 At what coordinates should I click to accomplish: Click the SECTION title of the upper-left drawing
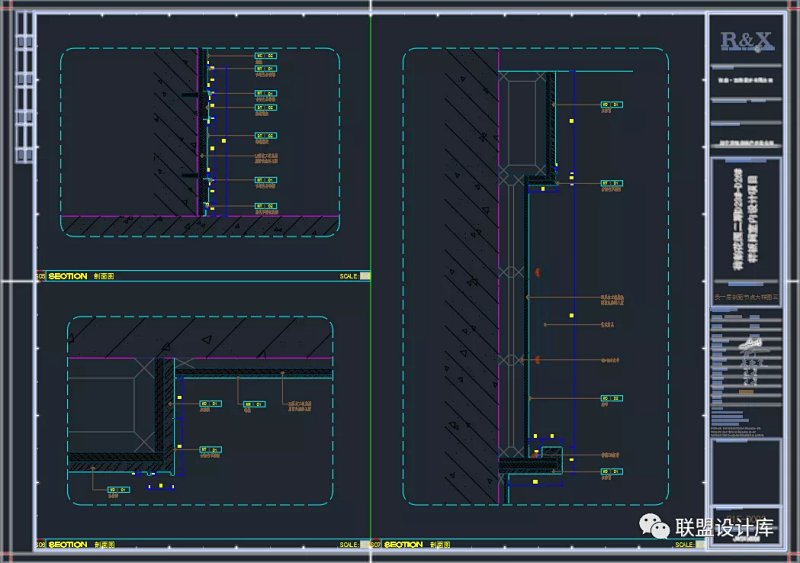(68, 276)
